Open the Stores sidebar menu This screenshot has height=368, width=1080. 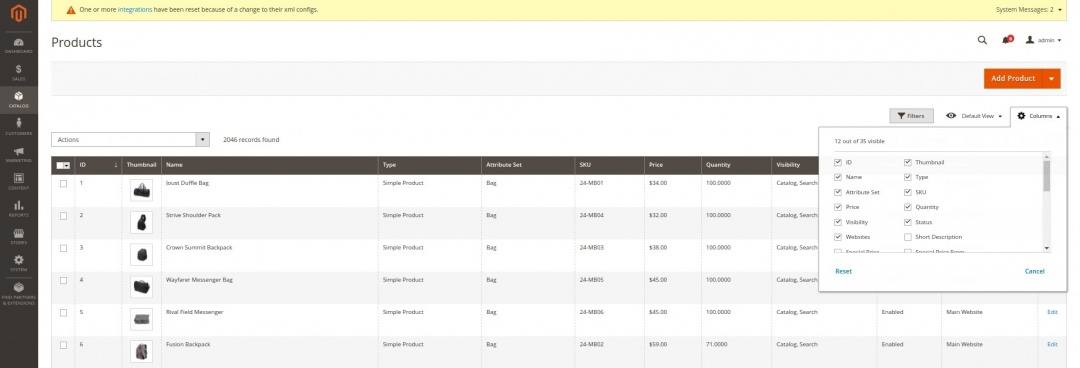[x=19, y=236]
